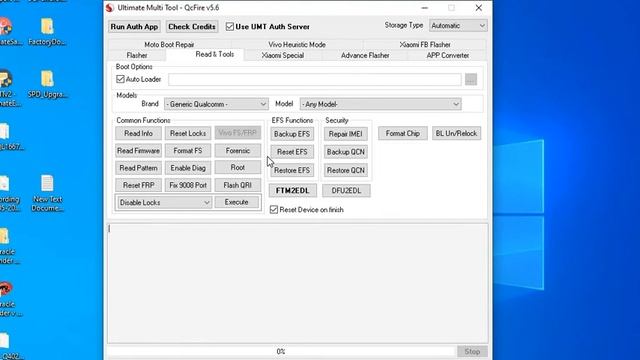The image size is (640, 360).
Task: Click the Reset Locks button
Action: tap(188, 133)
